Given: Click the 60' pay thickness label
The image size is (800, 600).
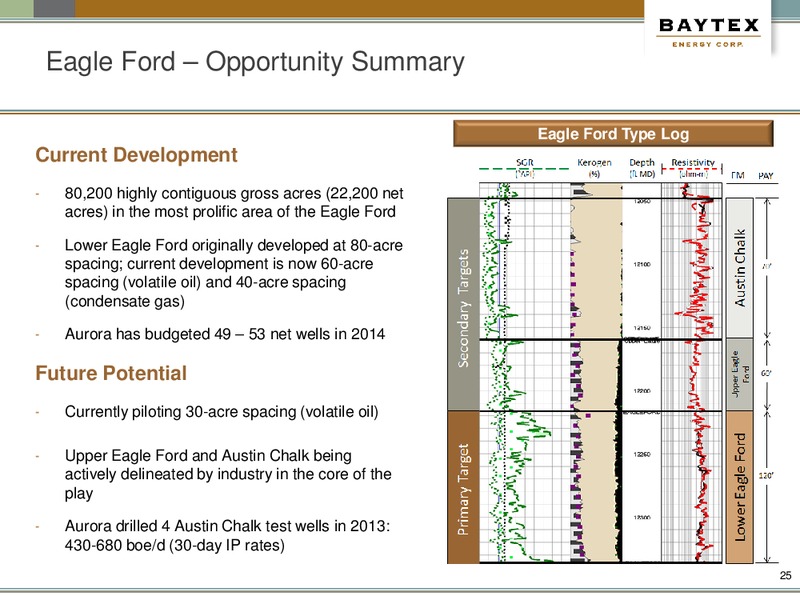Looking at the screenshot, I should [x=766, y=373].
